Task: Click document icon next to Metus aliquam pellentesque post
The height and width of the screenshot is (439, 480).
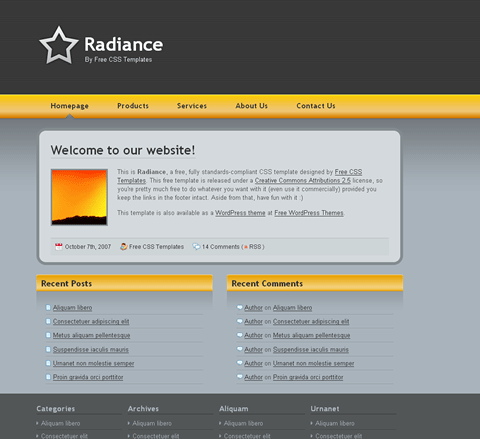Action: click(48, 335)
